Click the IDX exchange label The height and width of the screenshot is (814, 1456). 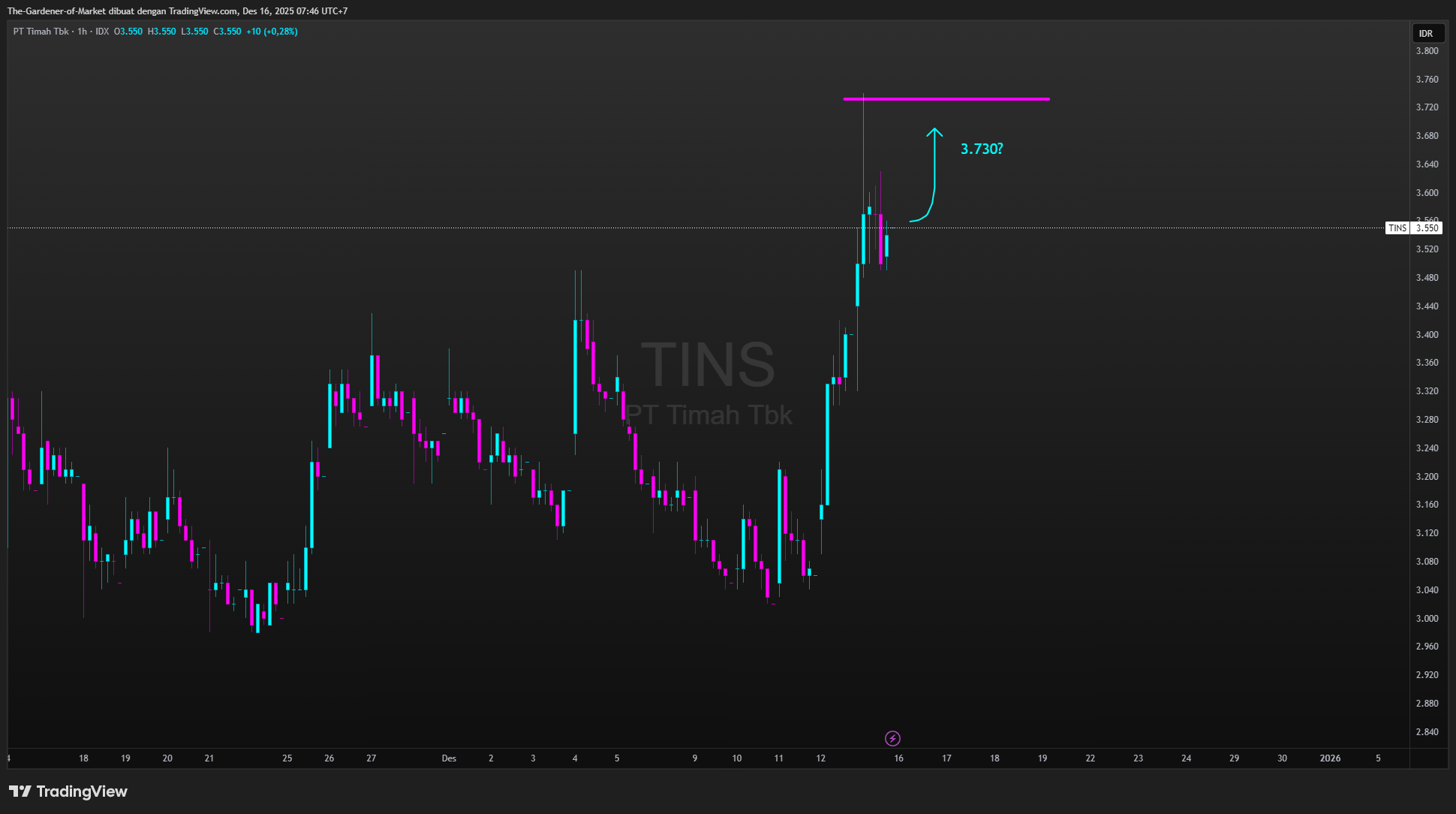(102, 32)
